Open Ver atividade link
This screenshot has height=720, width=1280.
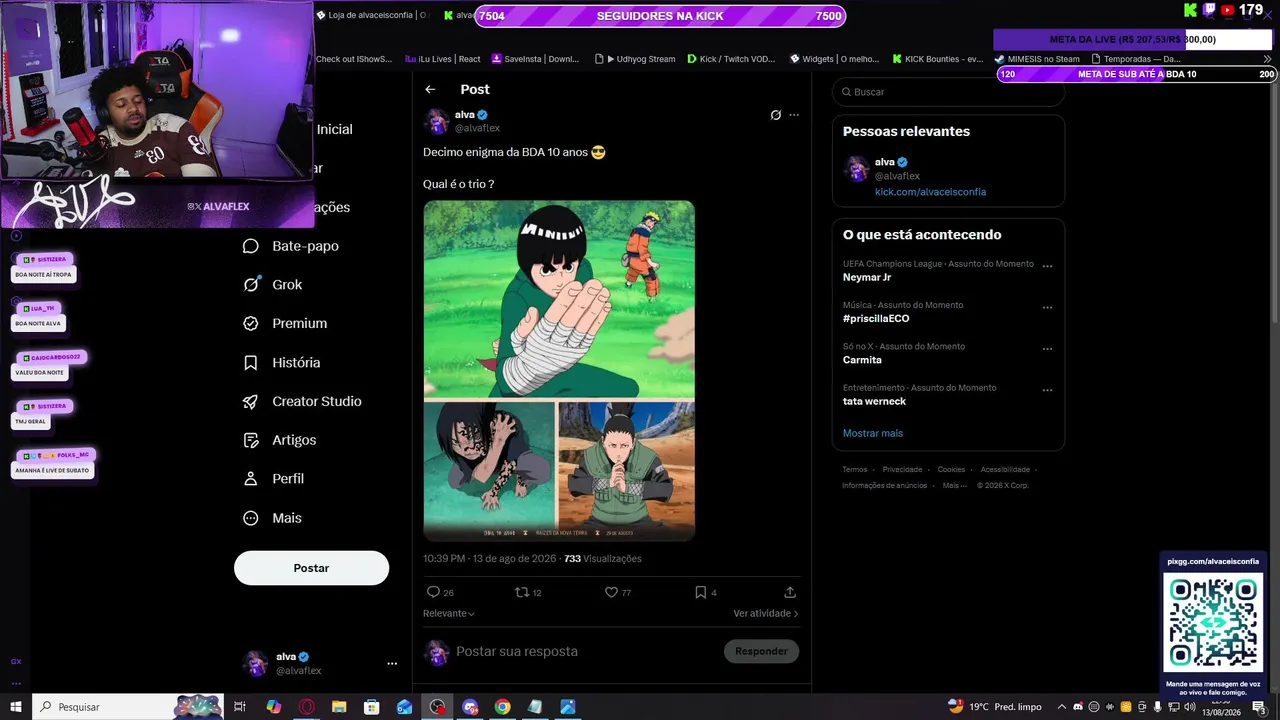(x=766, y=613)
